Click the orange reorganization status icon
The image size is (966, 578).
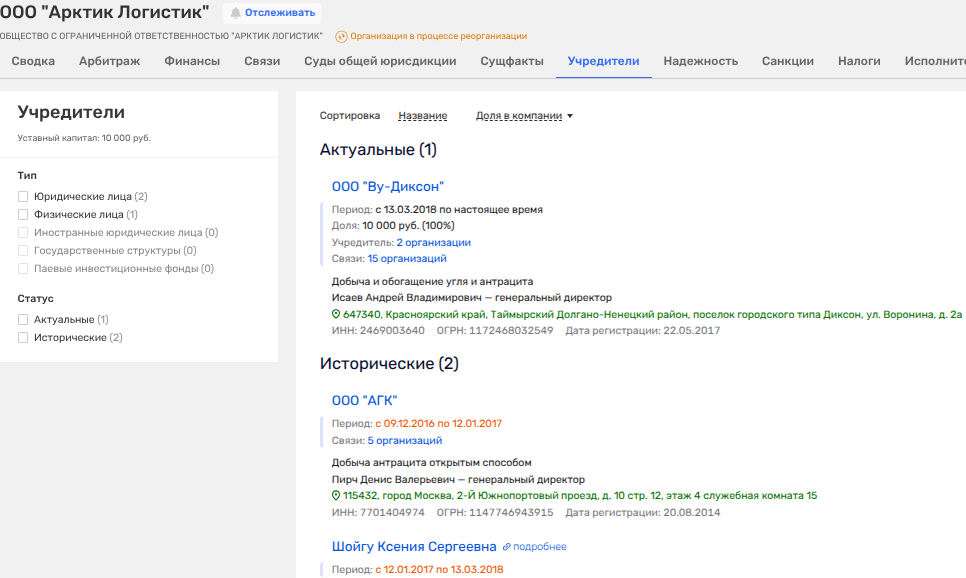click(x=341, y=37)
